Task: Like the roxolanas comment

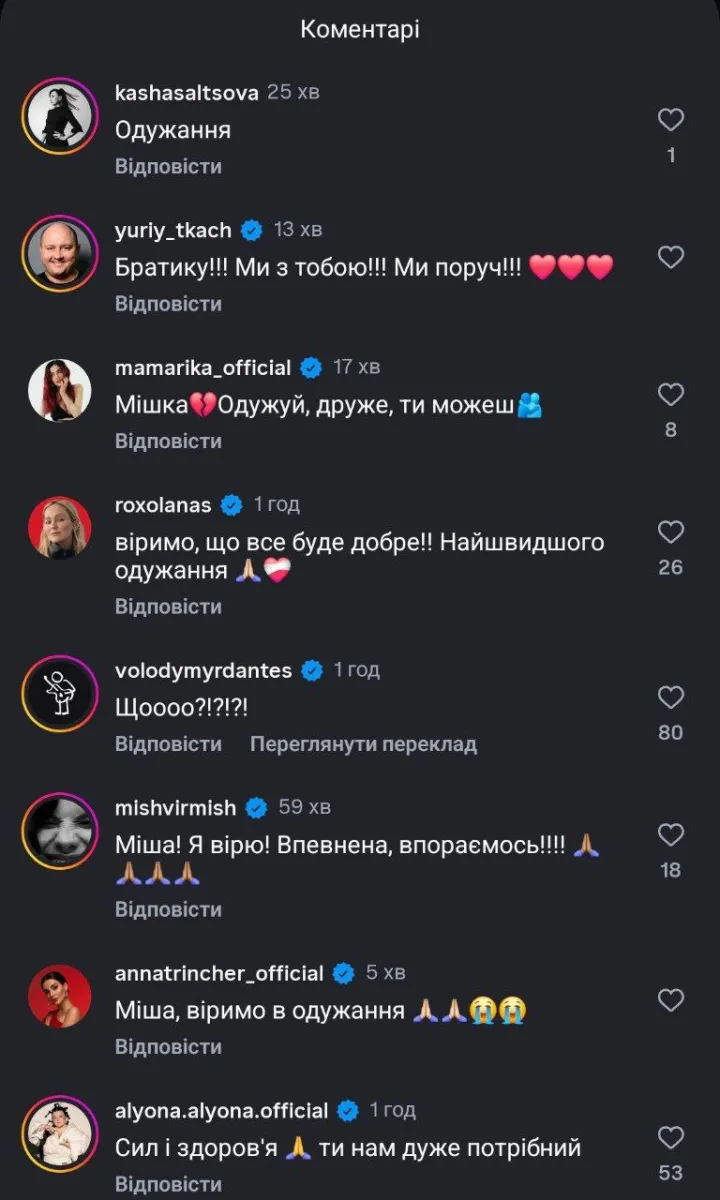Action: tap(671, 532)
